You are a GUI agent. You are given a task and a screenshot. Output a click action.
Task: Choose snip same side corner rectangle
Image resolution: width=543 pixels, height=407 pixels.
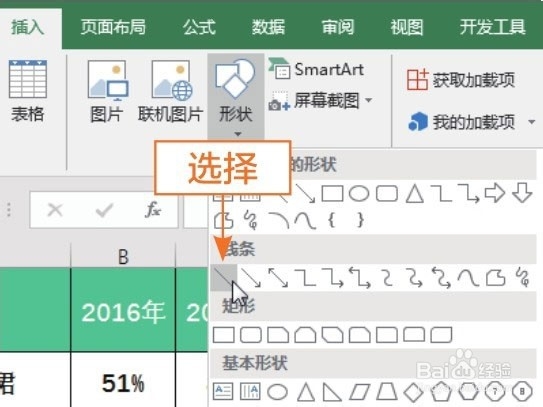[305, 335]
